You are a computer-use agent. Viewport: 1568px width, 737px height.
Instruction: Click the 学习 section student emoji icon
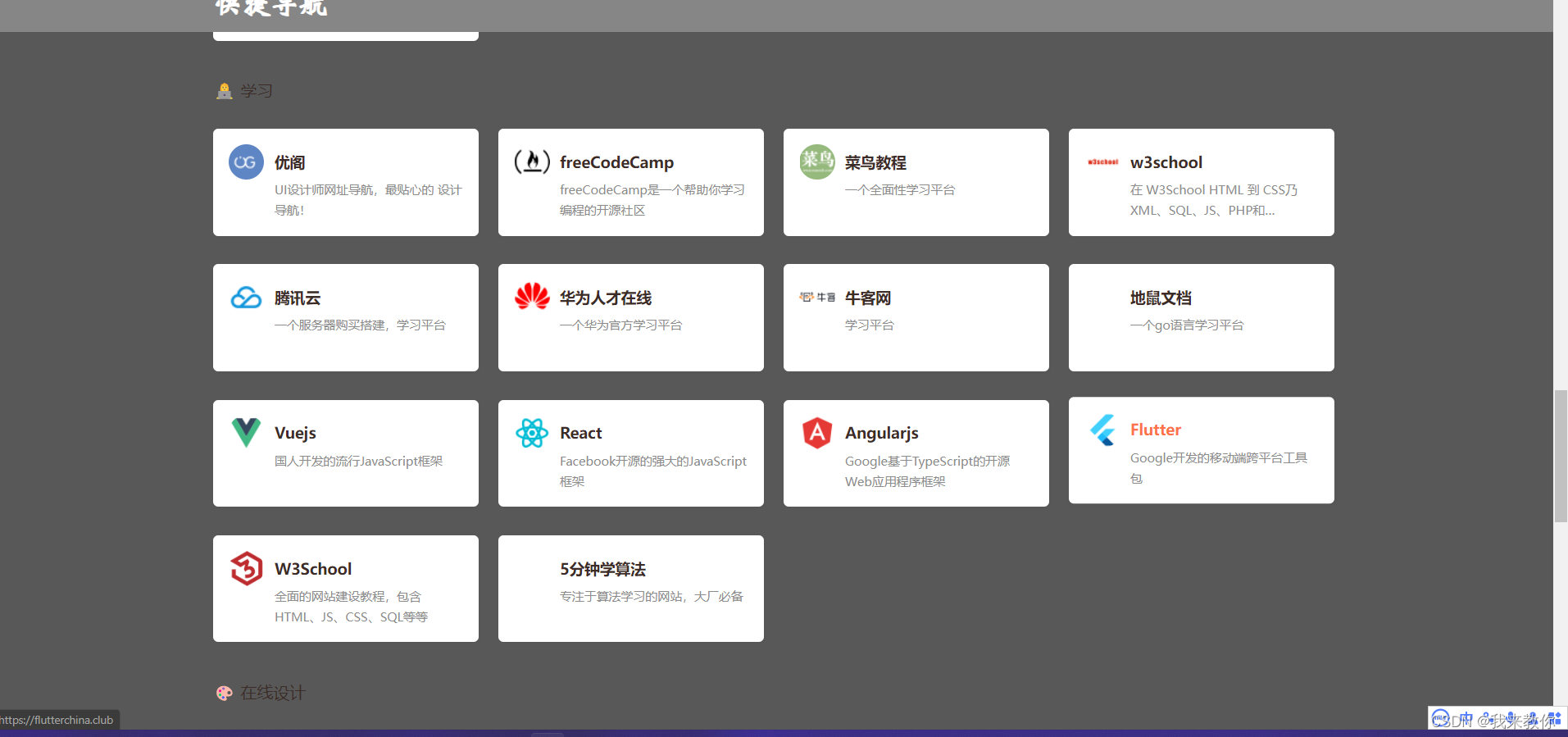225,91
